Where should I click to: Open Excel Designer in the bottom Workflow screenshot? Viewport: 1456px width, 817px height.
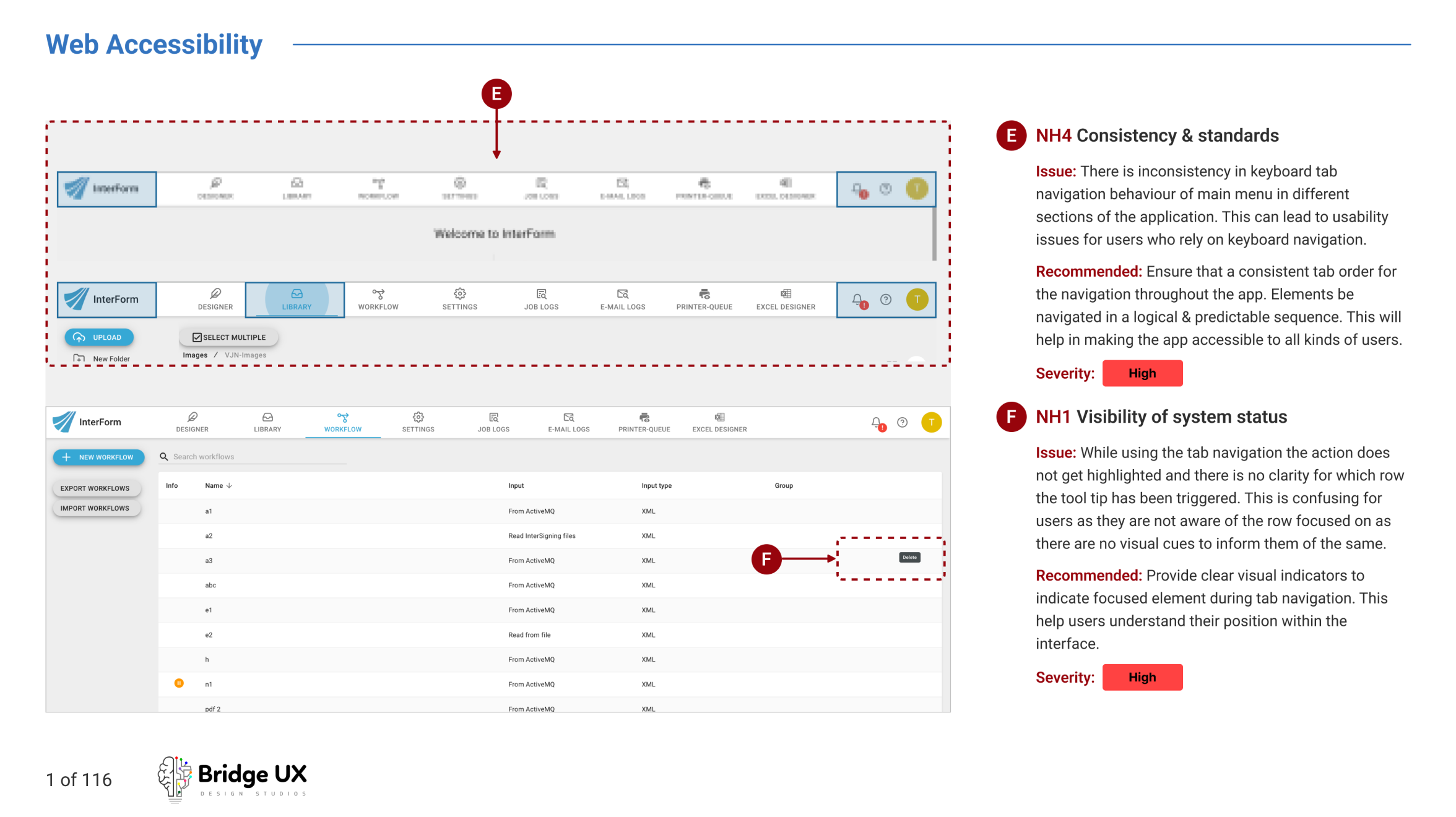pyautogui.click(x=719, y=423)
